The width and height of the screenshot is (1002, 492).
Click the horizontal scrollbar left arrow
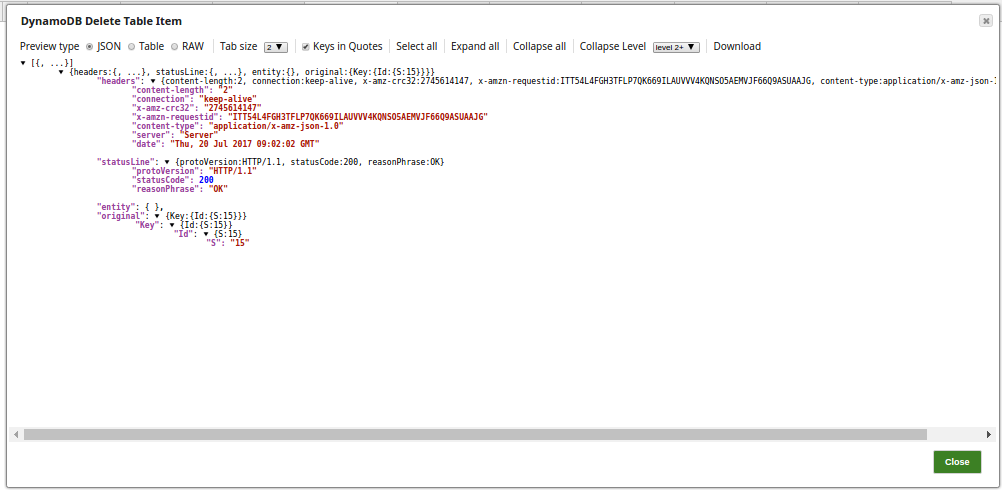(x=15, y=434)
